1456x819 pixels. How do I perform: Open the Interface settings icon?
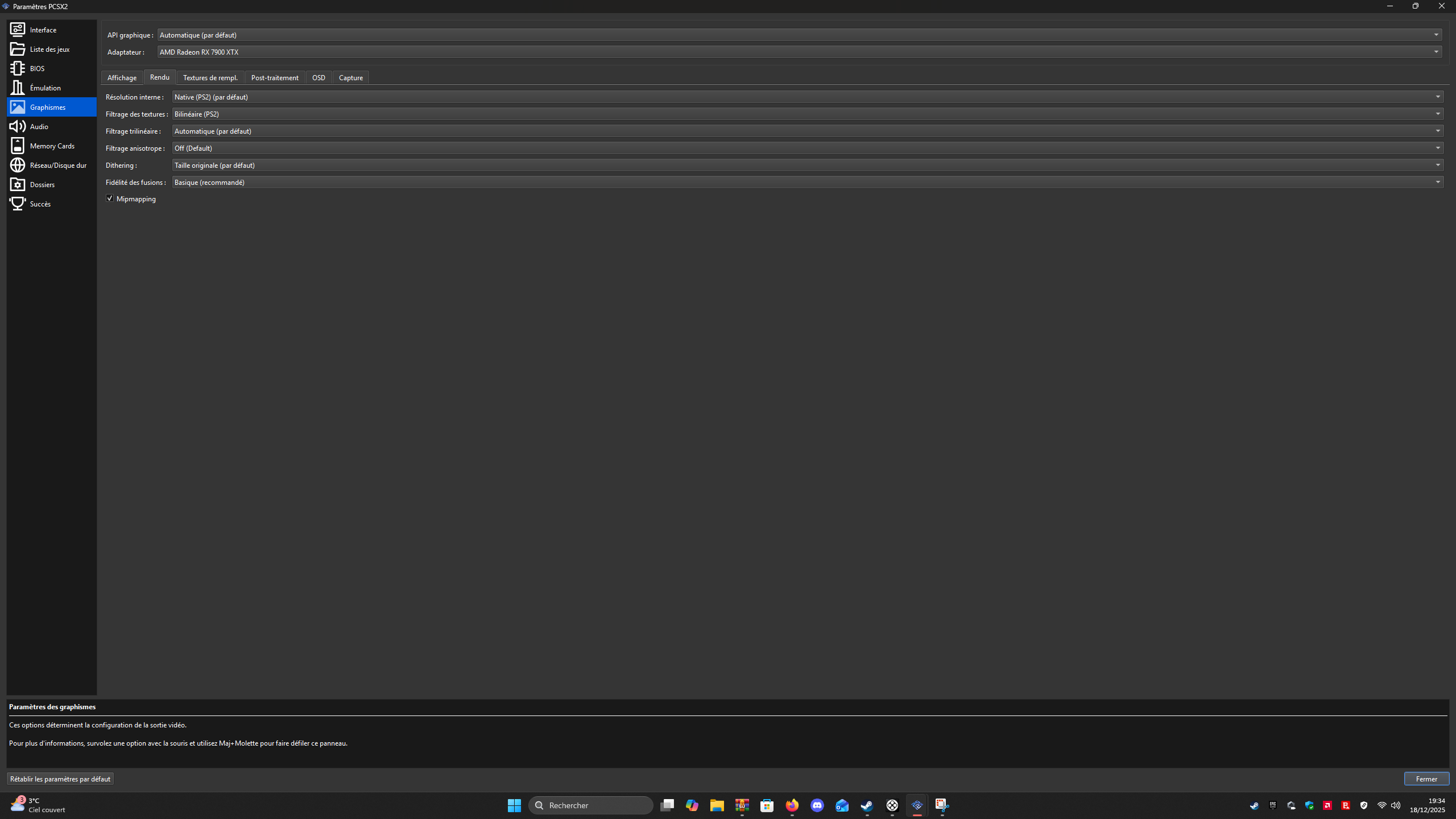(x=18, y=30)
